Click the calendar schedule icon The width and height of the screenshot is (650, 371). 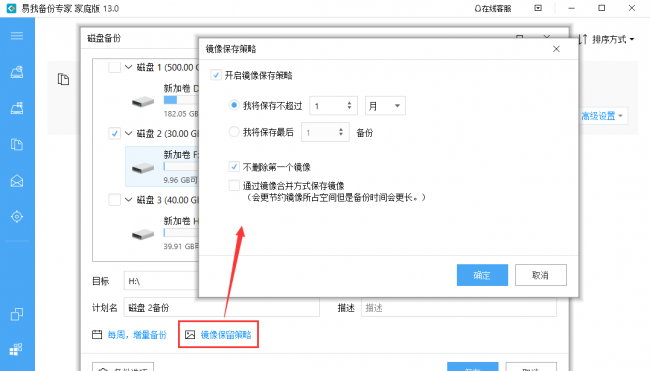pos(97,335)
